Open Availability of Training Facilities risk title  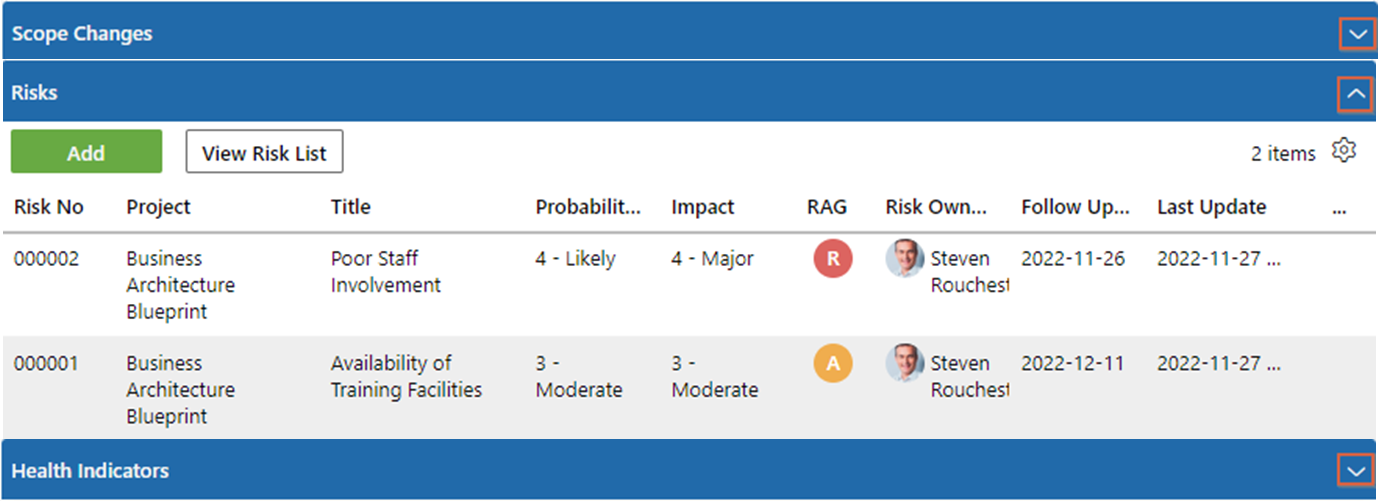pyautogui.click(x=407, y=377)
